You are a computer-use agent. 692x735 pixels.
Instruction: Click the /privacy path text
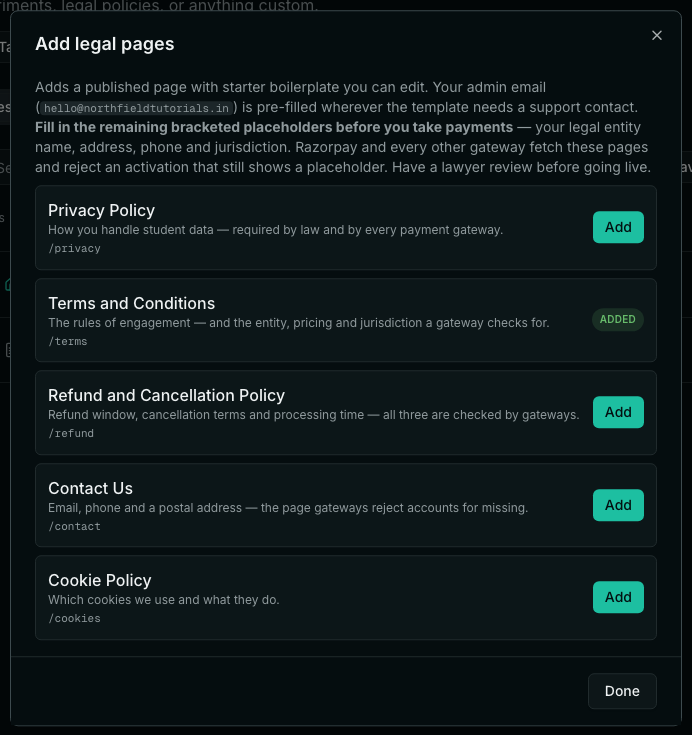75,248
